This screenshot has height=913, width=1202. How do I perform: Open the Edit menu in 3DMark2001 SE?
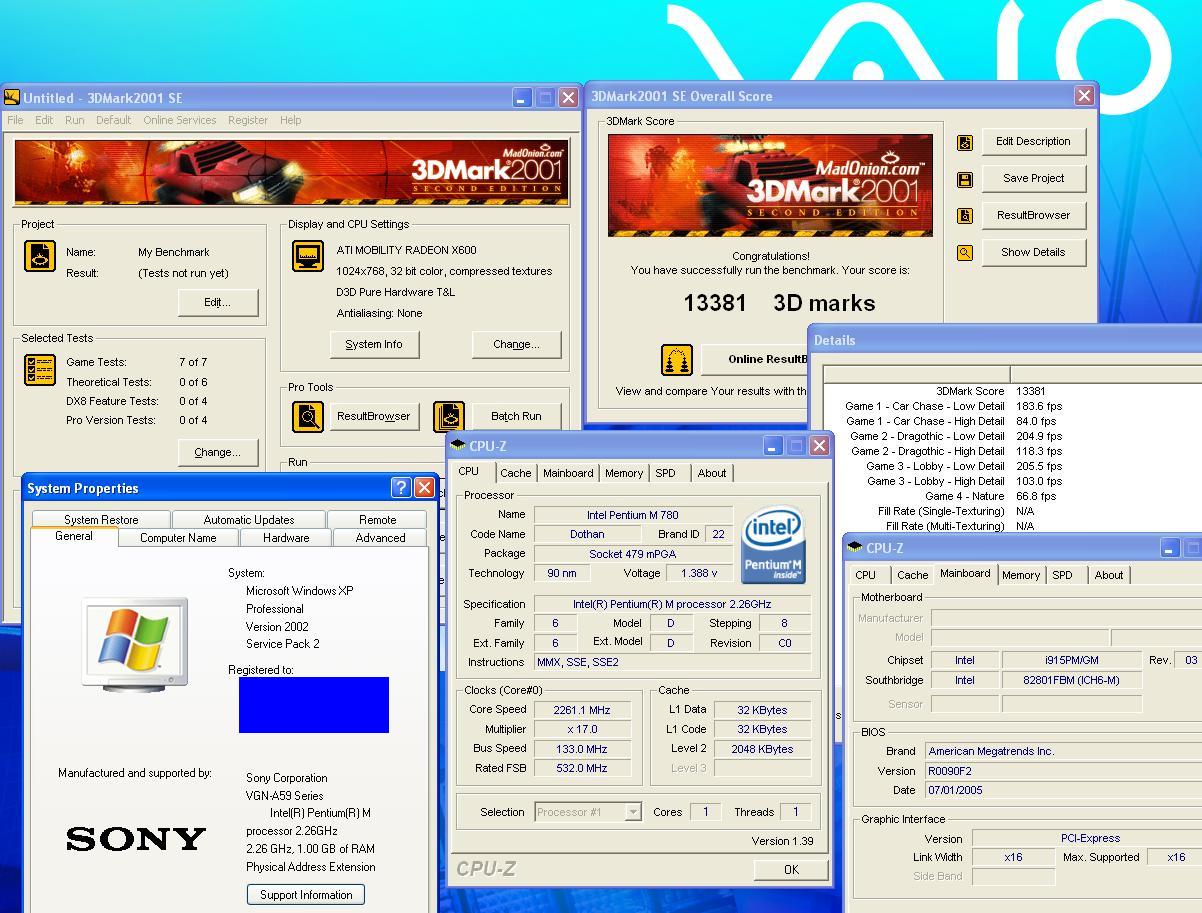(x=44, y=120)
